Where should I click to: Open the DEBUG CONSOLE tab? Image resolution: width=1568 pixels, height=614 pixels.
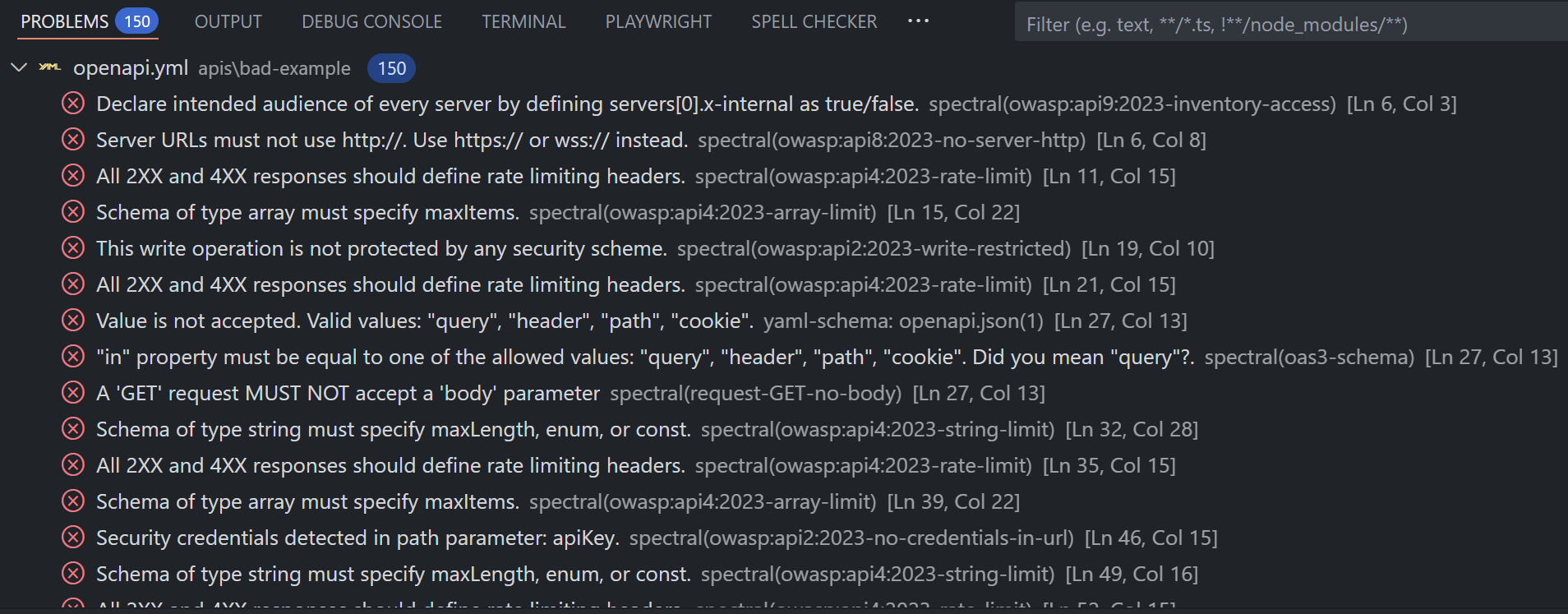click(371, 21)
